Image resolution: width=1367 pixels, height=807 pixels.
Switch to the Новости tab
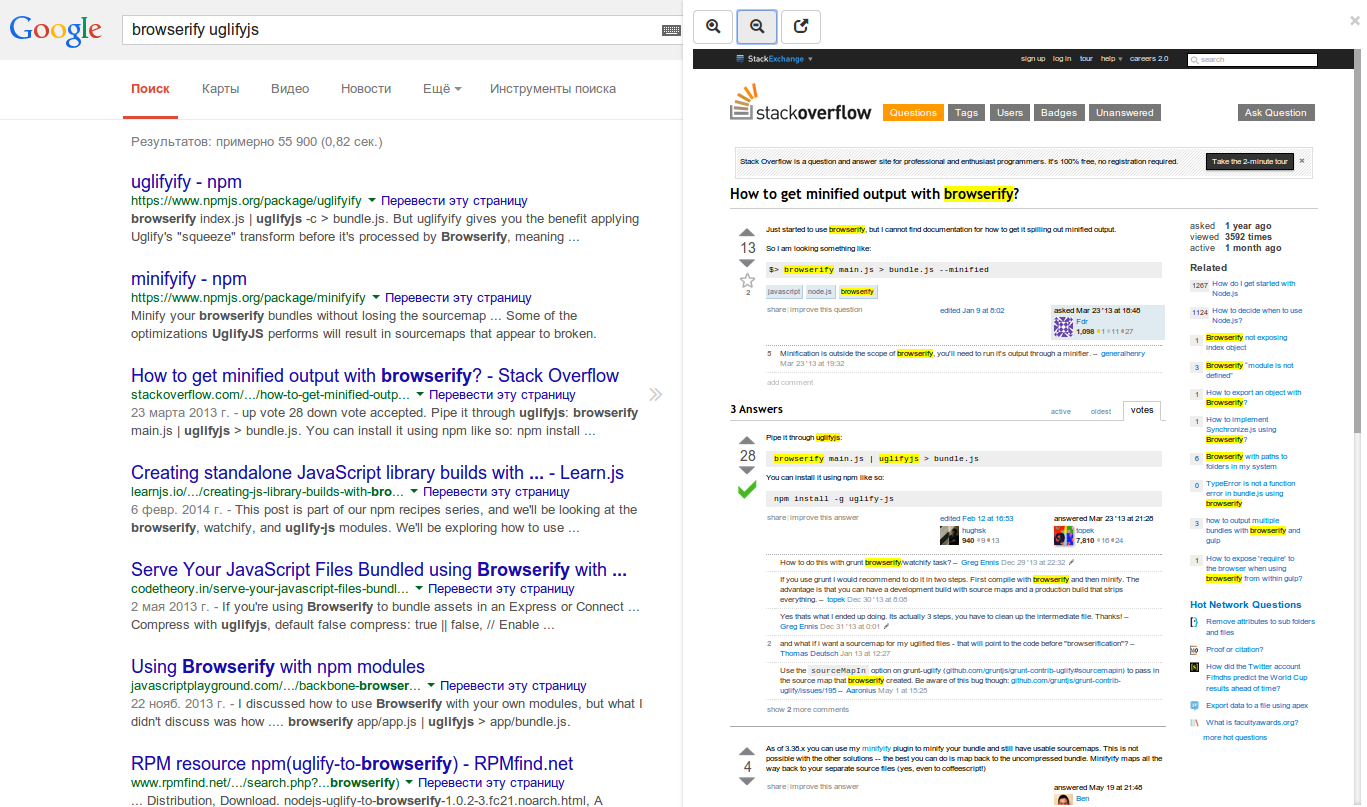coord(366,89)
